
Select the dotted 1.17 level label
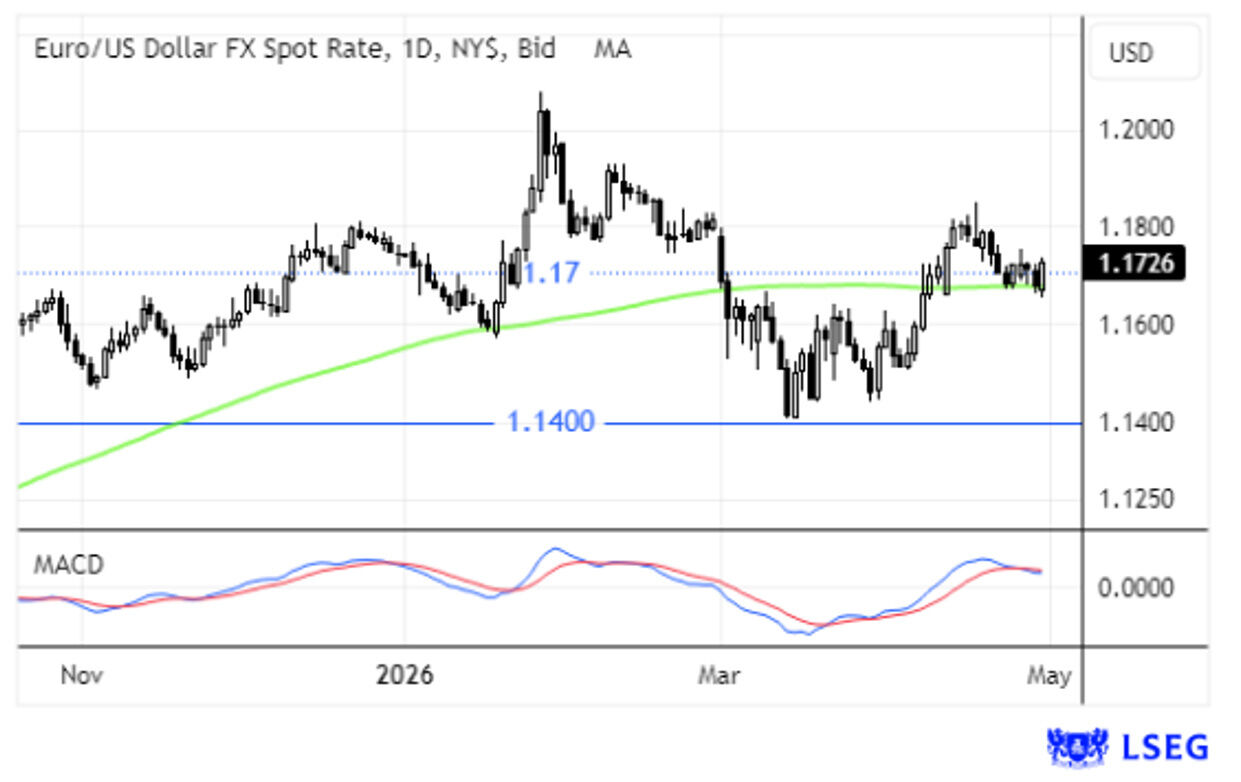551,272
